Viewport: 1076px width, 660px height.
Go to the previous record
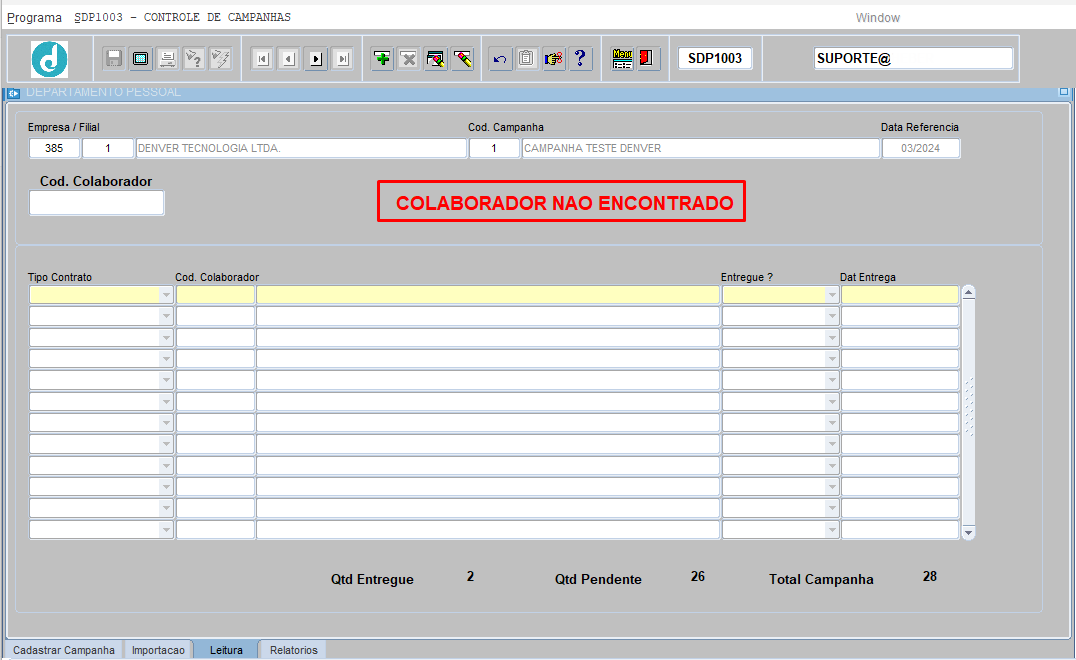pos(289,59)
